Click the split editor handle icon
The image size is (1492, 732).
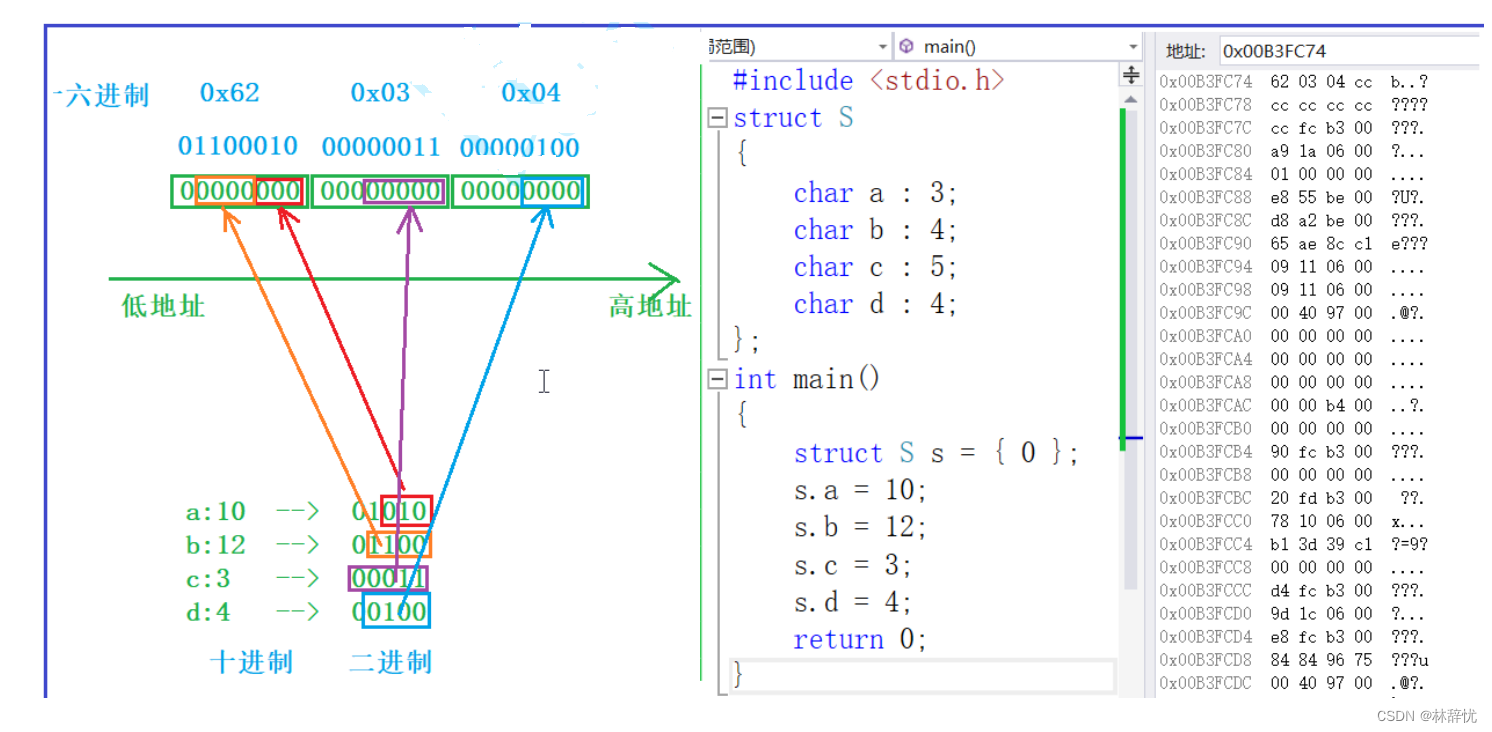(x=1131, y=76)
